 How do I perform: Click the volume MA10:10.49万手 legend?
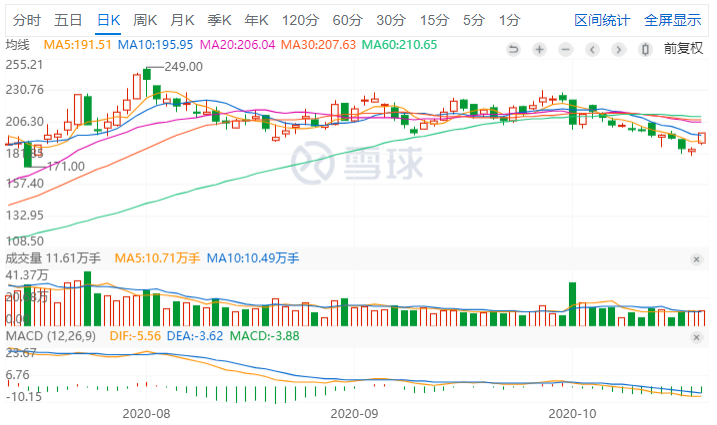coord(253,258)
